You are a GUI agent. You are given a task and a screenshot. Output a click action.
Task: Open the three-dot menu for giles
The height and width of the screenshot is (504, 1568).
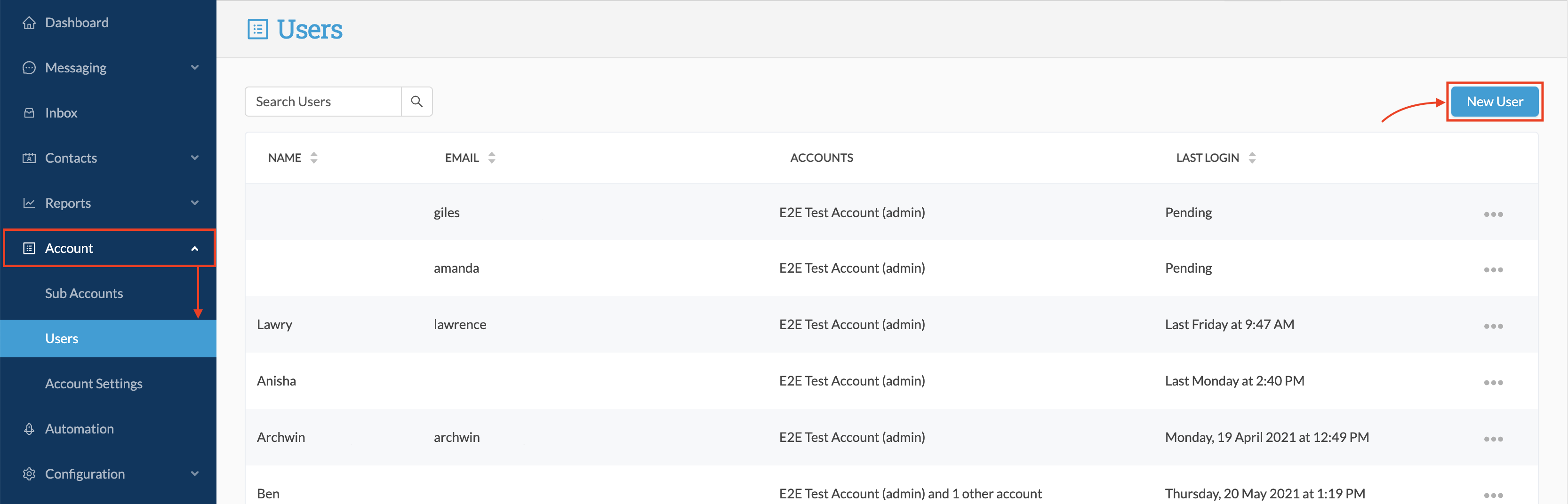tap(1493, 214)
